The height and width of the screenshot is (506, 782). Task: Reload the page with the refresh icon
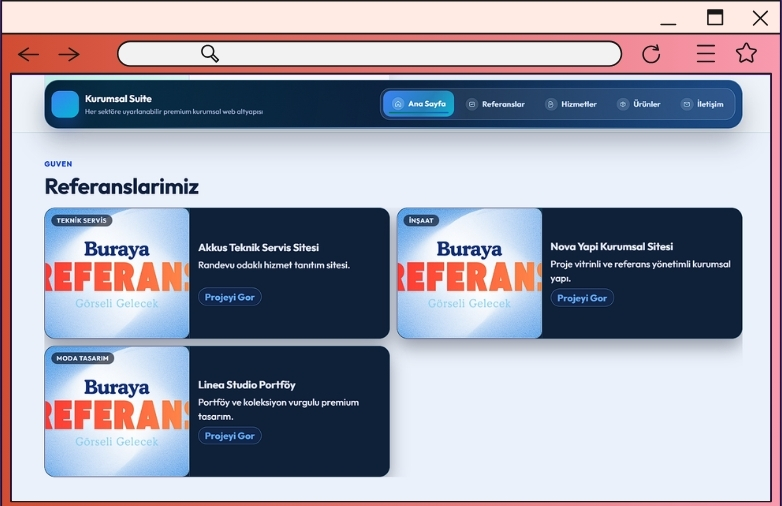(x=651, y=54)
